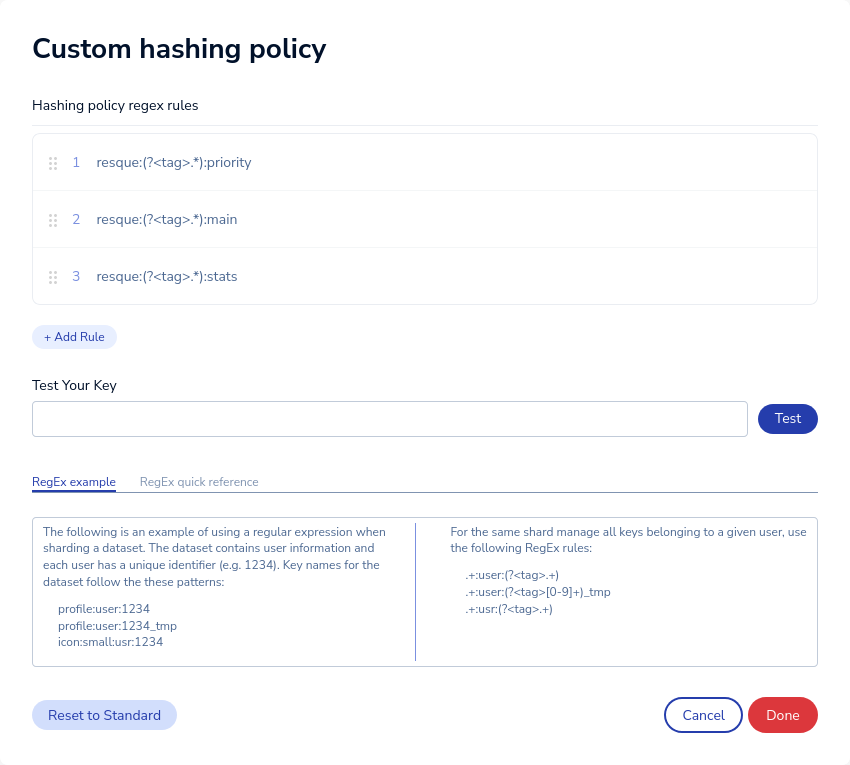Click the Custom hashing policy heading
Screen dimensions: 850x765
tap(179, 48)
